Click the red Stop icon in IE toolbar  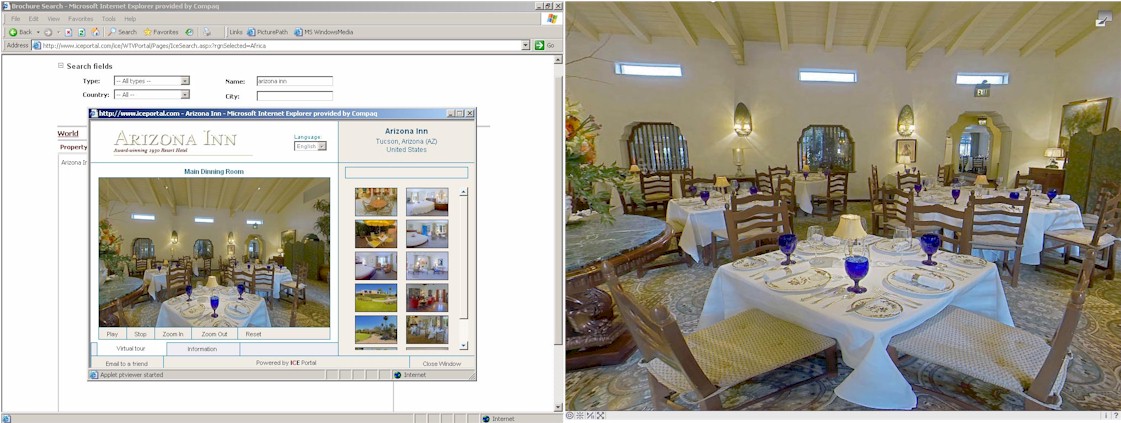[68, 32]
